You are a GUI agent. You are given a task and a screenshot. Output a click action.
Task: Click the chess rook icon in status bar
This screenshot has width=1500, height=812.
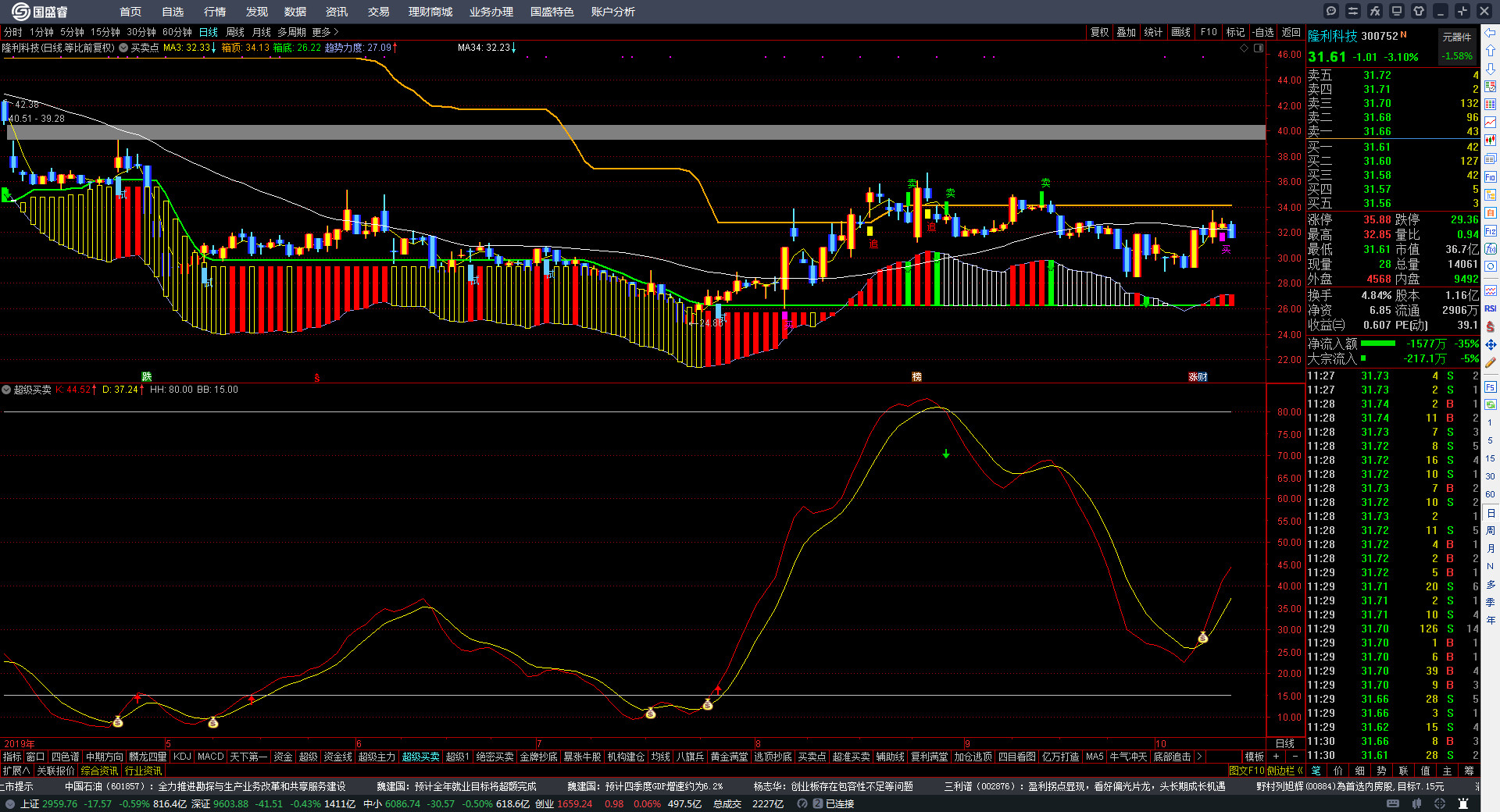click(x=1463, y=803)
